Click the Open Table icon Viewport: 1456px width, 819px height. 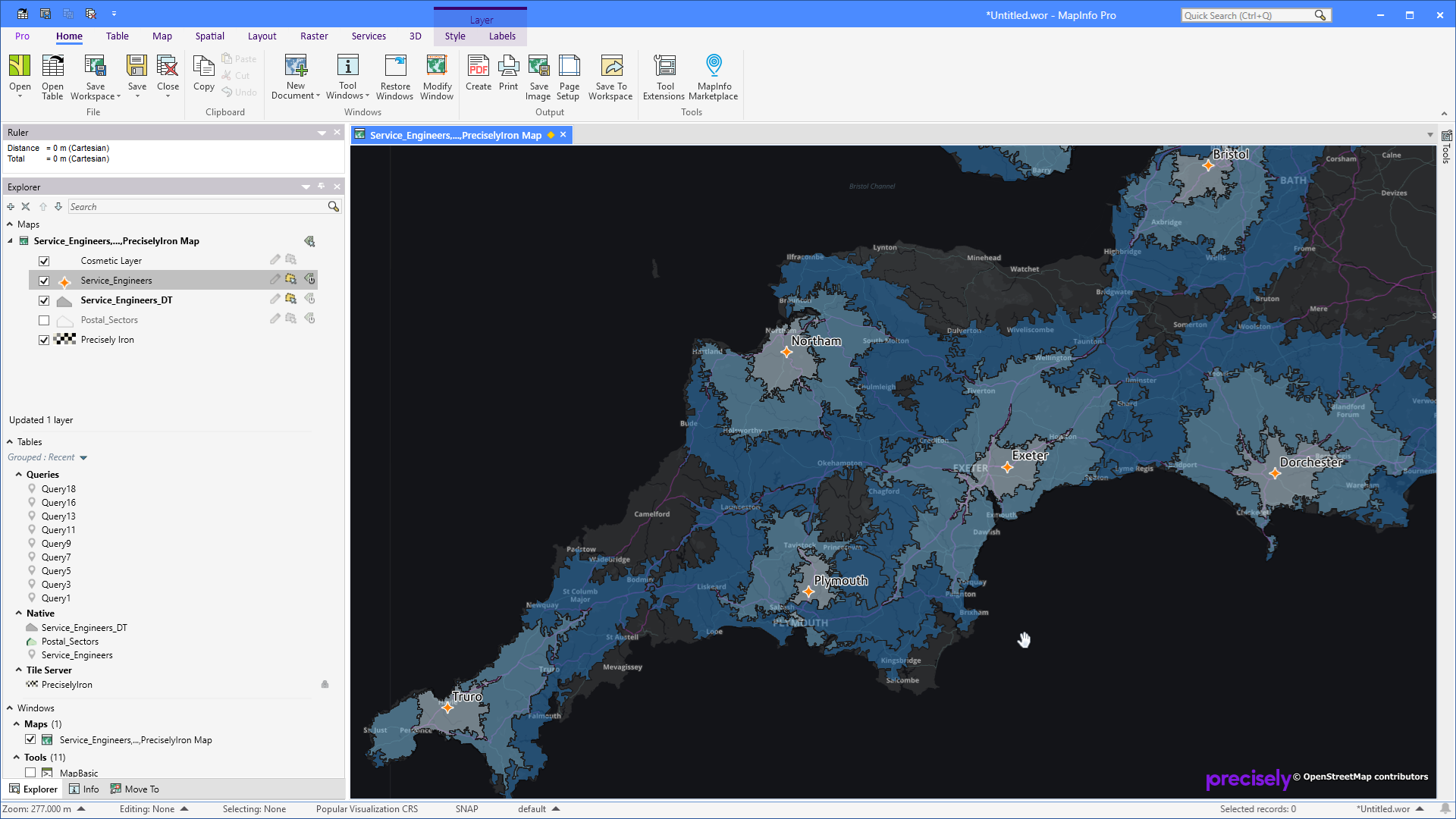(x=52, y=66)
